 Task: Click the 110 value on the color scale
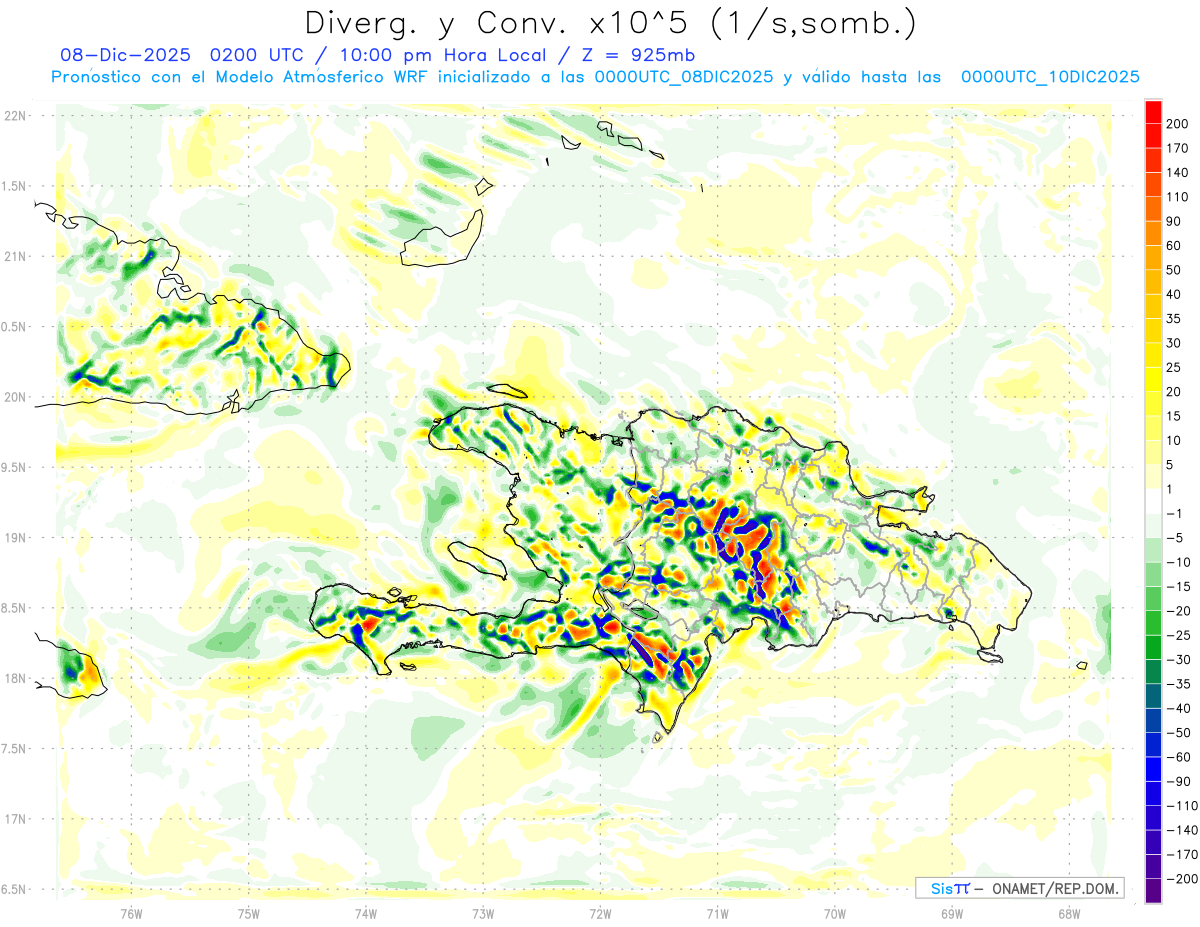[x=1176, y=197]
